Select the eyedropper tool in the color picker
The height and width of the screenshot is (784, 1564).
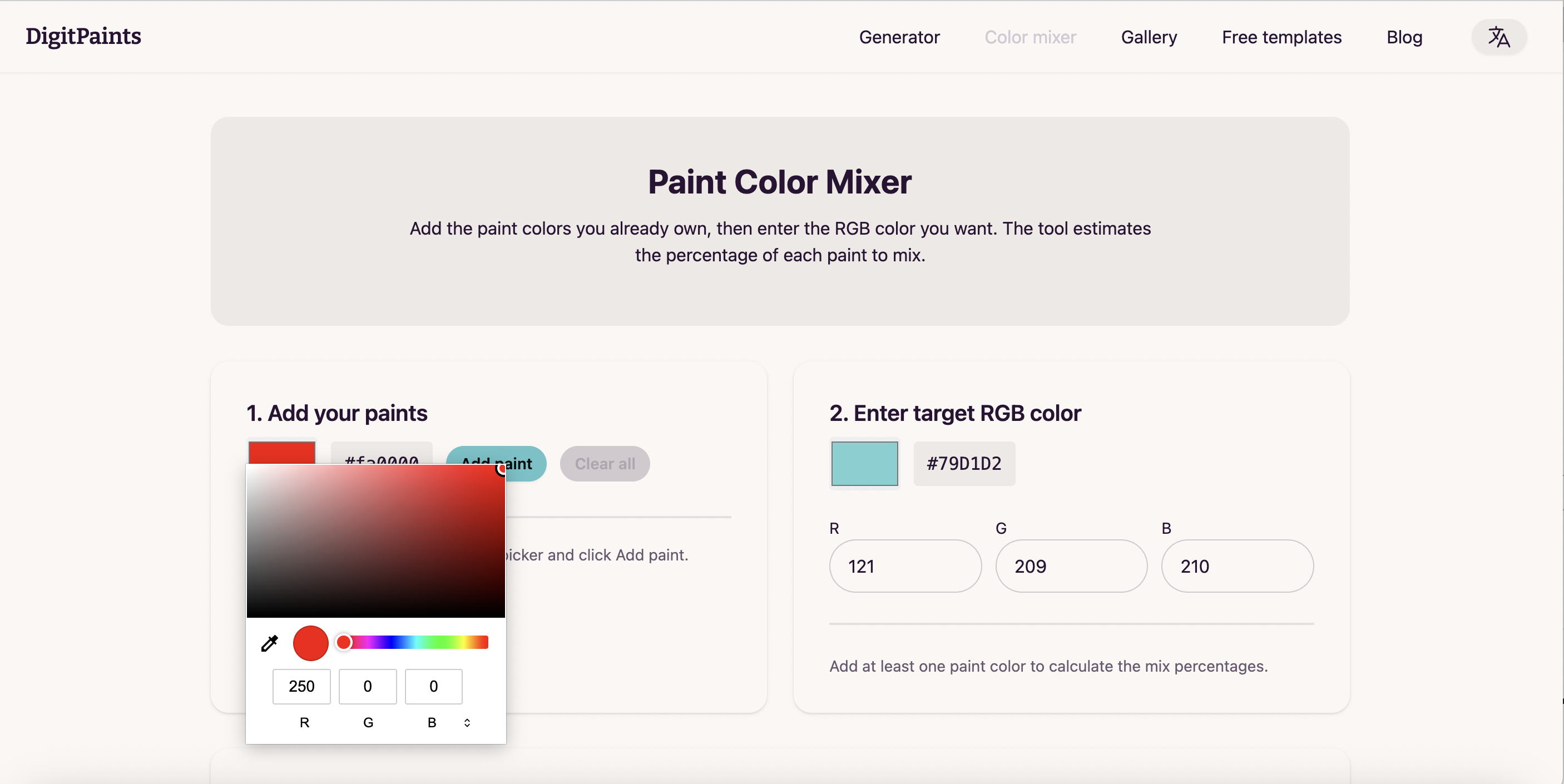(x=269, y=643)
